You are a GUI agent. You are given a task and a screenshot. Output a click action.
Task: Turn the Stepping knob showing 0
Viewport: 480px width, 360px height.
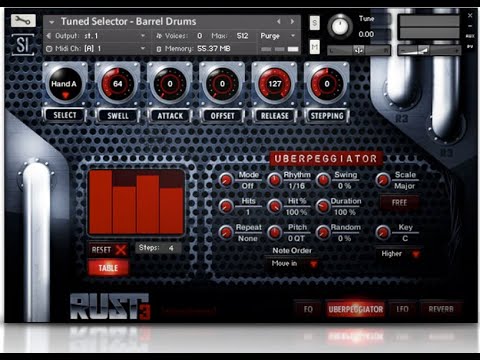click(327, 84)
